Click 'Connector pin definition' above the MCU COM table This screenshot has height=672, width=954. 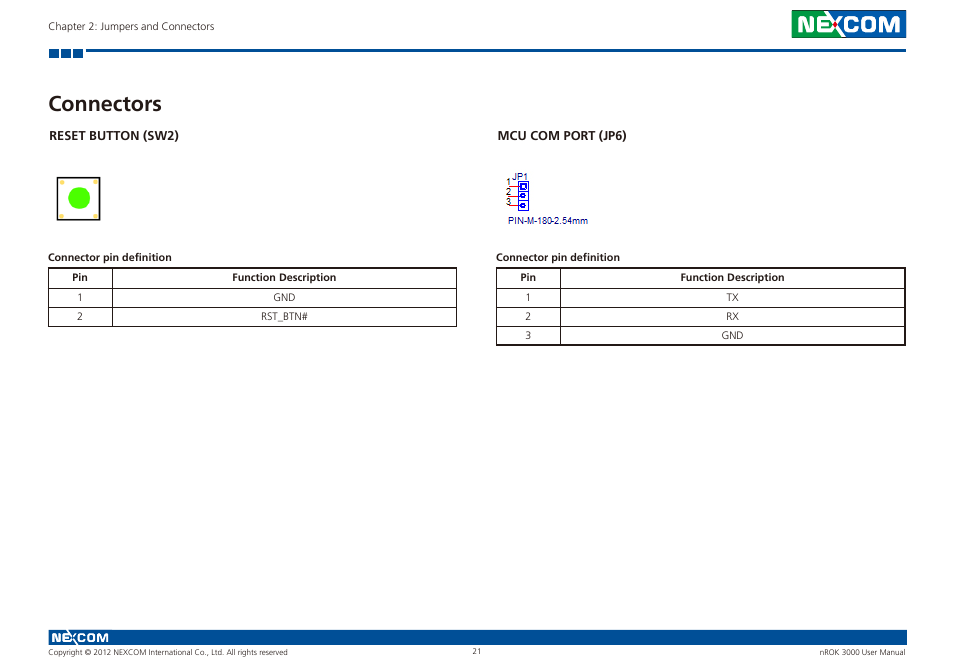pos(557,257)
